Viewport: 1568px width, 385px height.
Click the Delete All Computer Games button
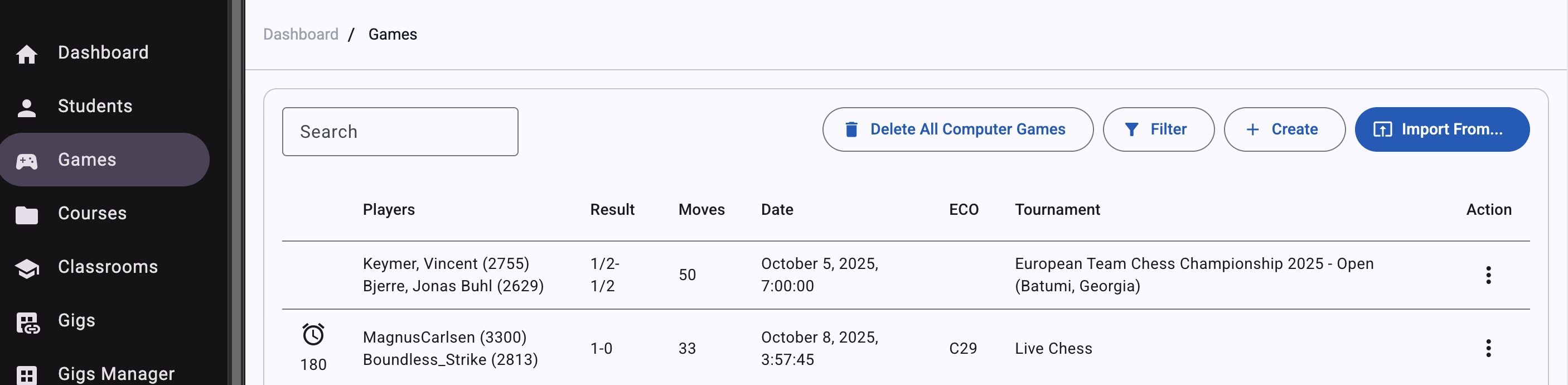tap(957, 129)
